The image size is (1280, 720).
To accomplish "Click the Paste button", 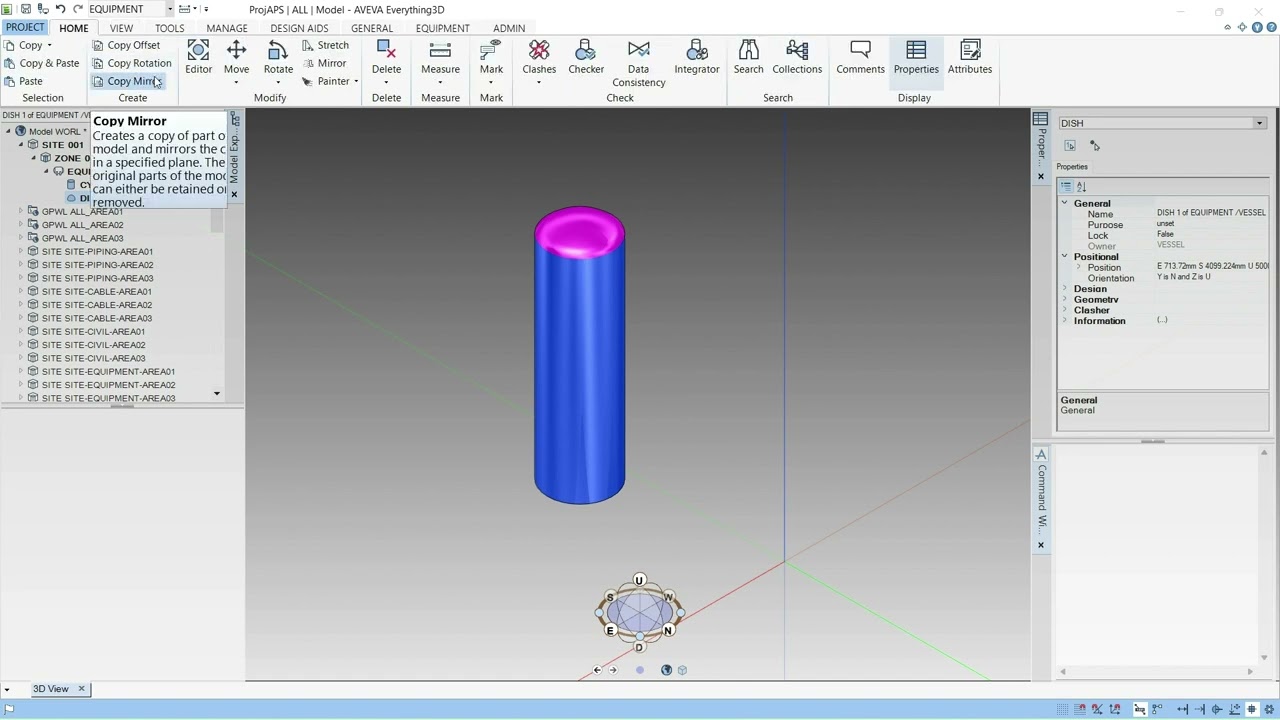I will [x=23, y=81].
